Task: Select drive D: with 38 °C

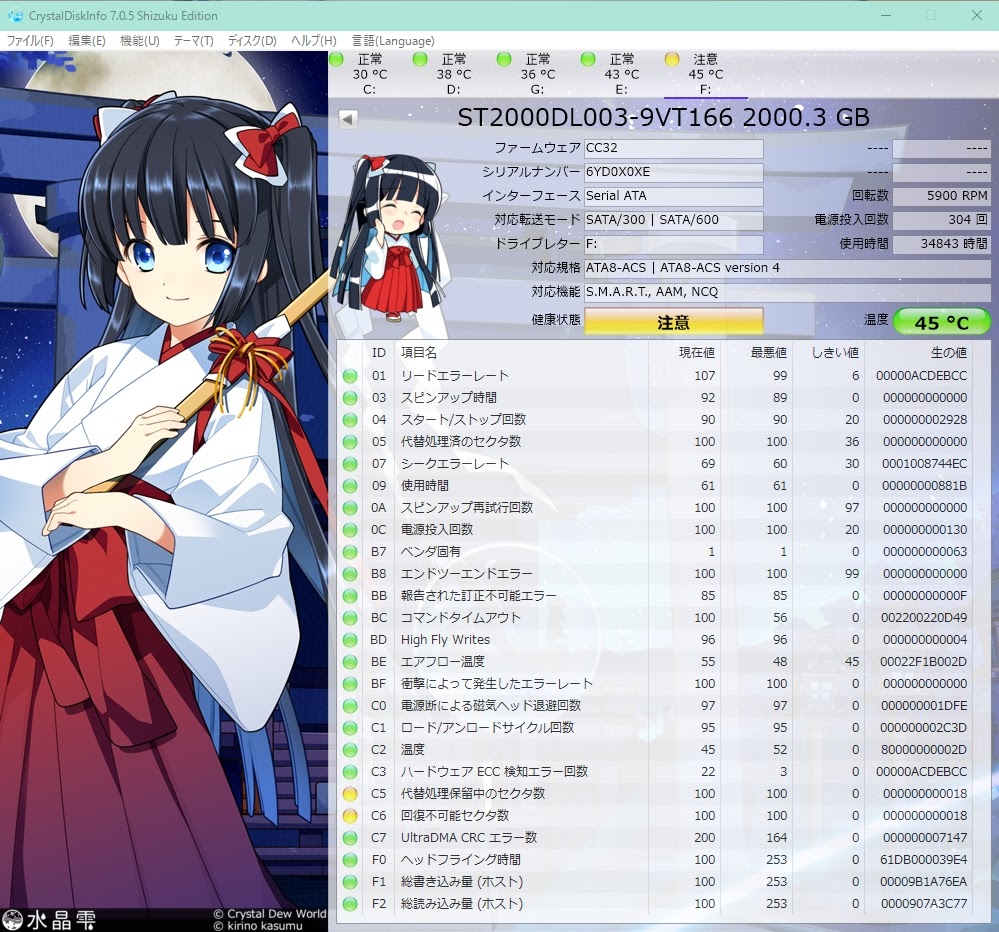Action: tap(420, 60)
